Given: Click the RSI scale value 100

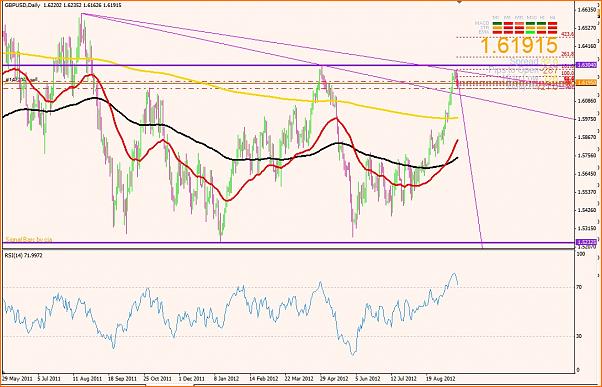Looking at the screenshot, I should pos(582,254).
